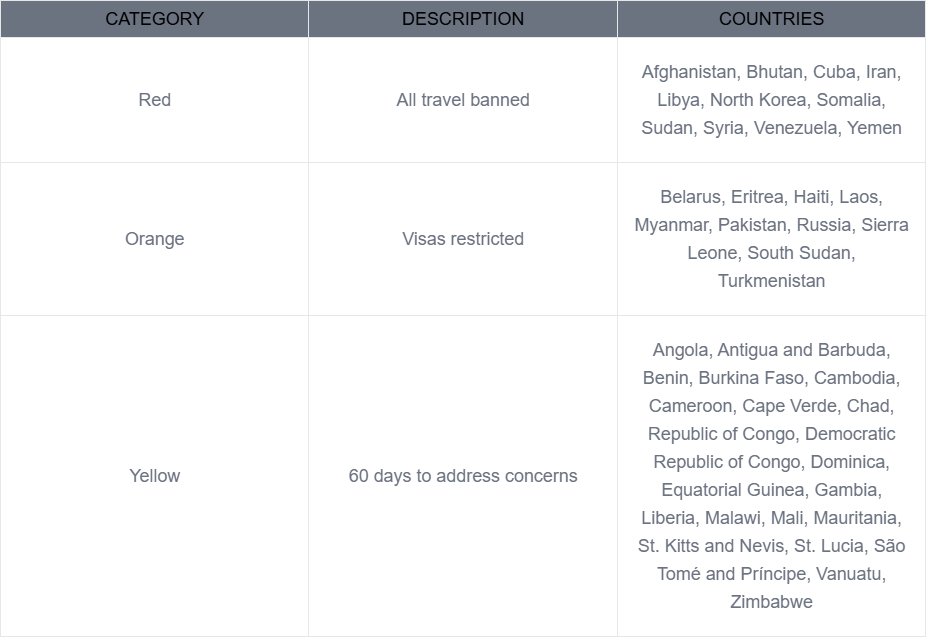Click the COUNTRIES column header

coord(771,19)
